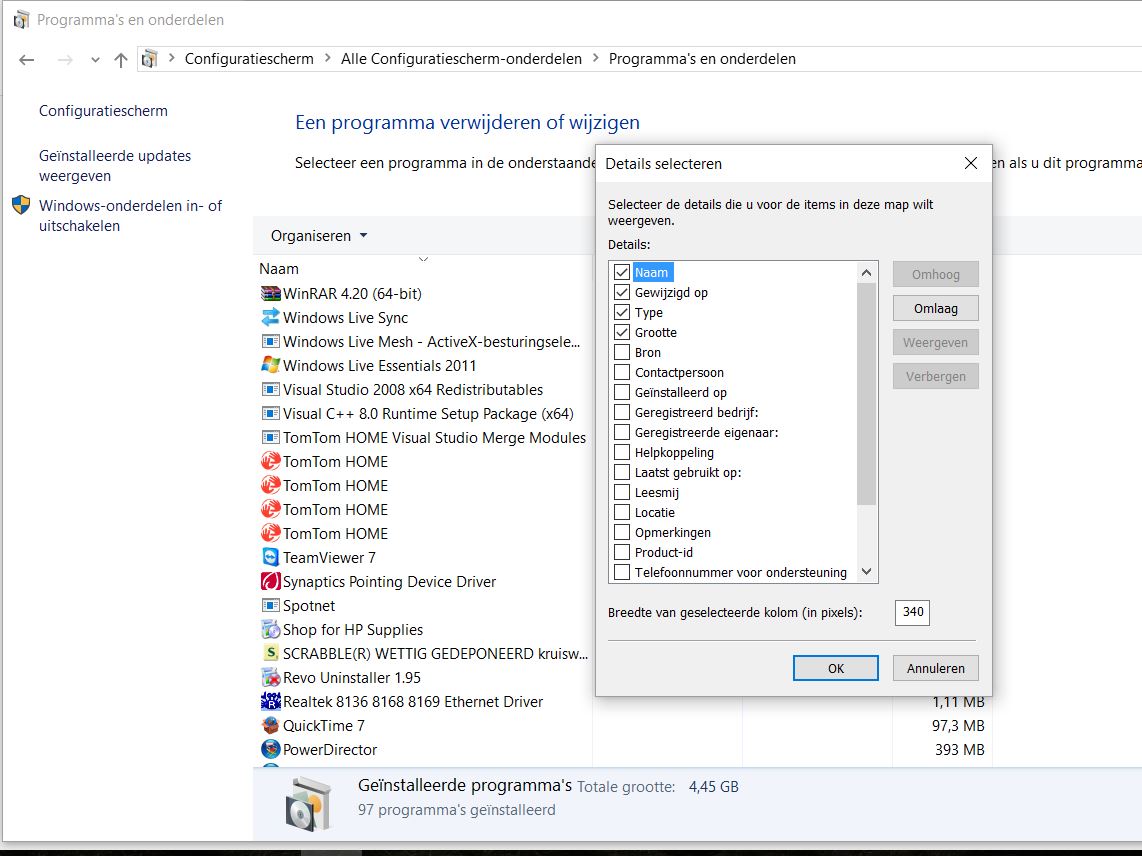Viewport: 1142px width, 856px height.
Task: Check the Locatie detail checkbox
Action: click(x=622, y=512)
